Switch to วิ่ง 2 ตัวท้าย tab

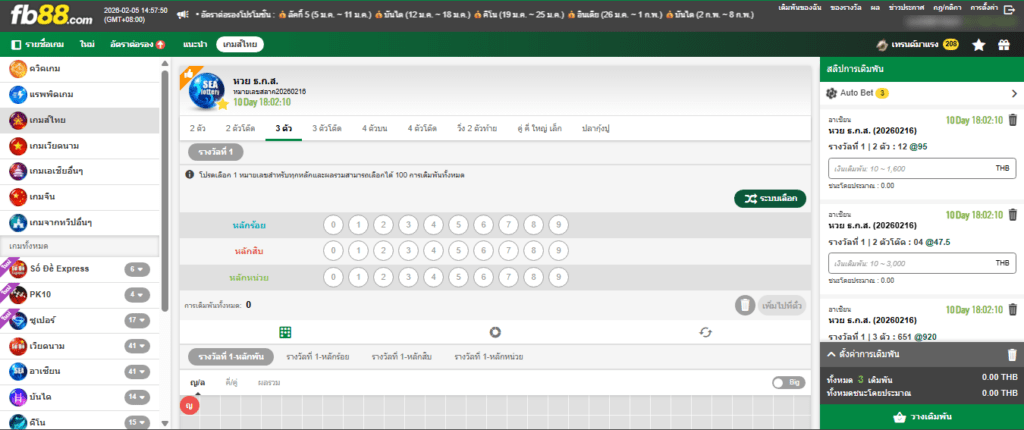pyautogui.click(x=477, y=129)
